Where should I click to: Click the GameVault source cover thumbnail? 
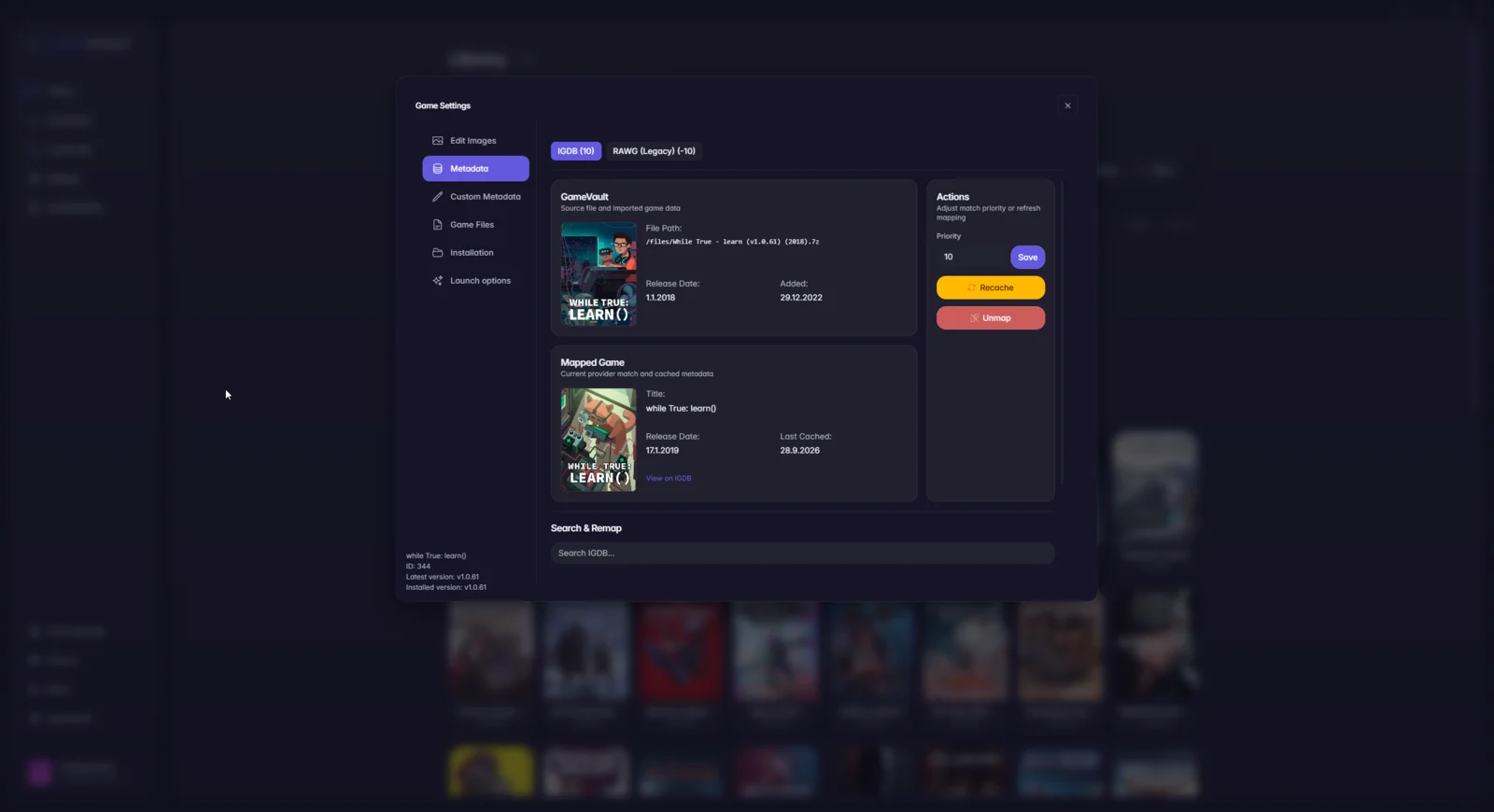[x=599, y=274]
